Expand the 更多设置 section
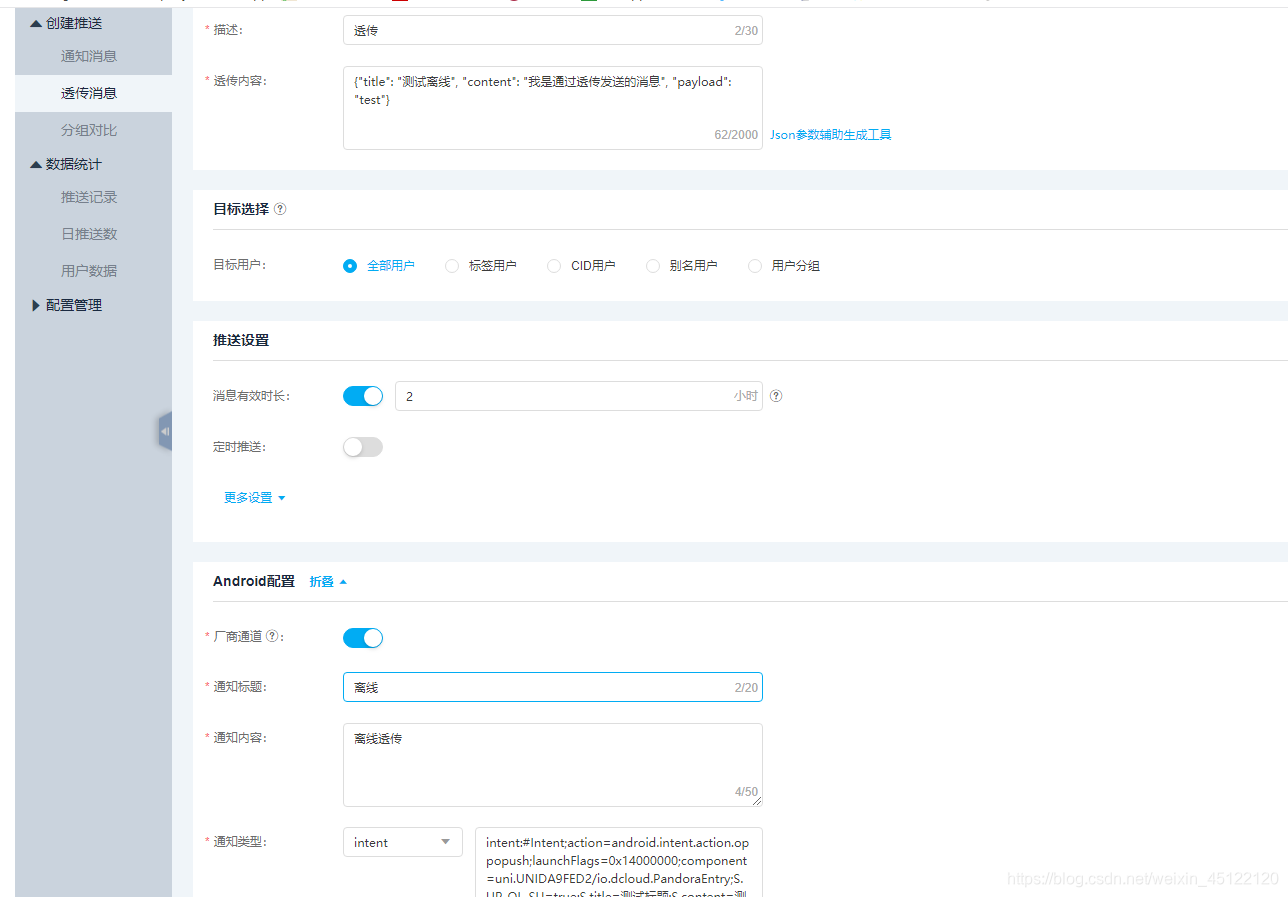The width and height of the screenshot is (1288, 897). [248, 497]
